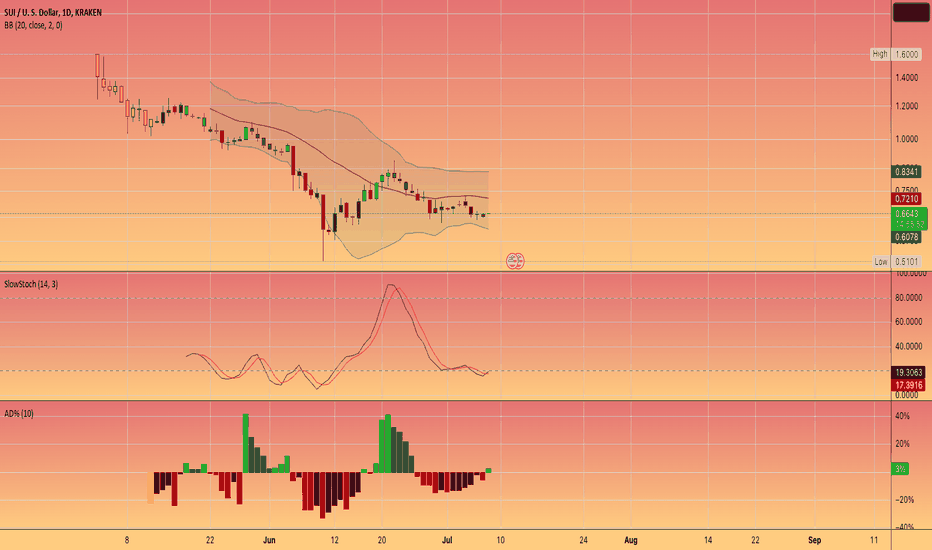
Task: Click the 40.0000 stochastic axis level
Action: (909, 346)
